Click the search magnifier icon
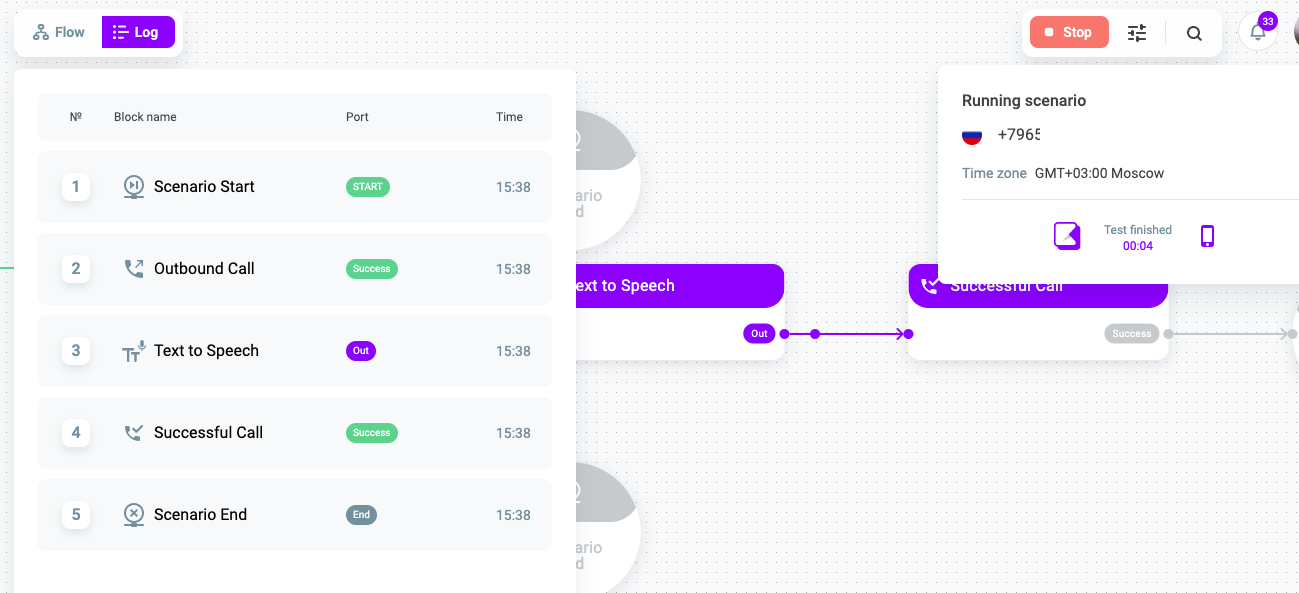 pos(1194,33)
